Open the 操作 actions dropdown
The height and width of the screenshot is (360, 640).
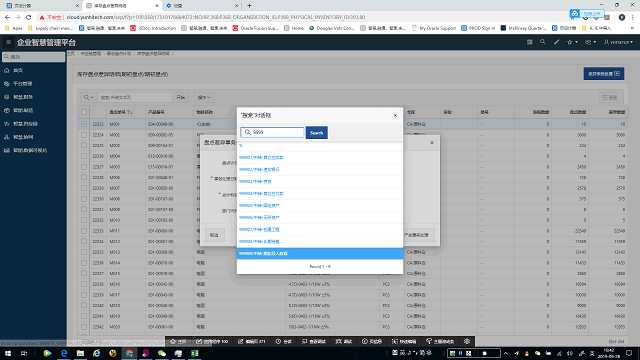point(204,97)
